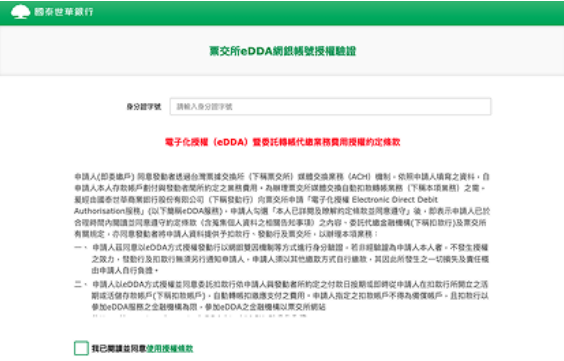Viewport: 564px width, 361px height.
Task: Click the Cathay United Bank tree logo
Action: (x=20, y=12)
